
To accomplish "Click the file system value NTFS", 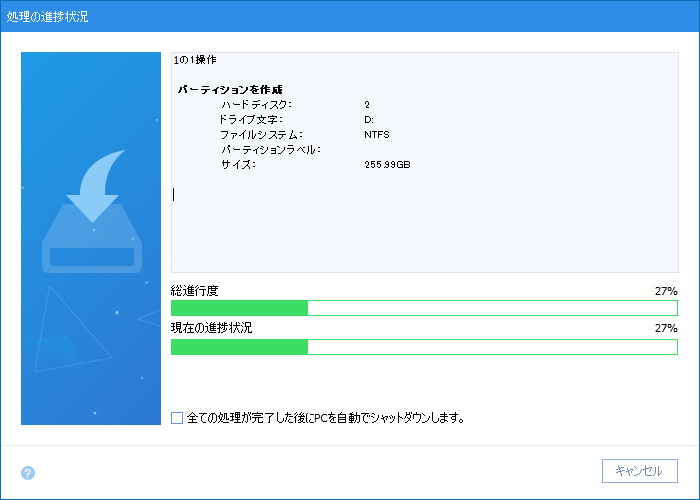I will 377,134.
